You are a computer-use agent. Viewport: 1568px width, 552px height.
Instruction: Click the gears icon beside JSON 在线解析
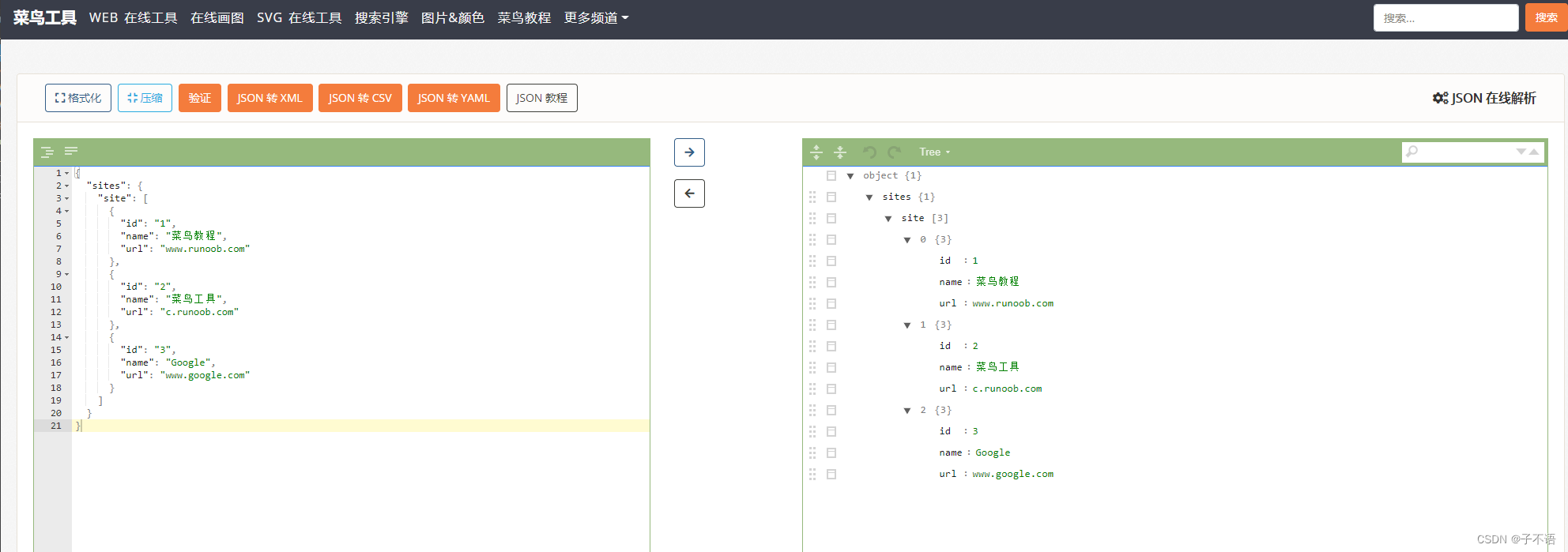click(x=1440, y=98)
